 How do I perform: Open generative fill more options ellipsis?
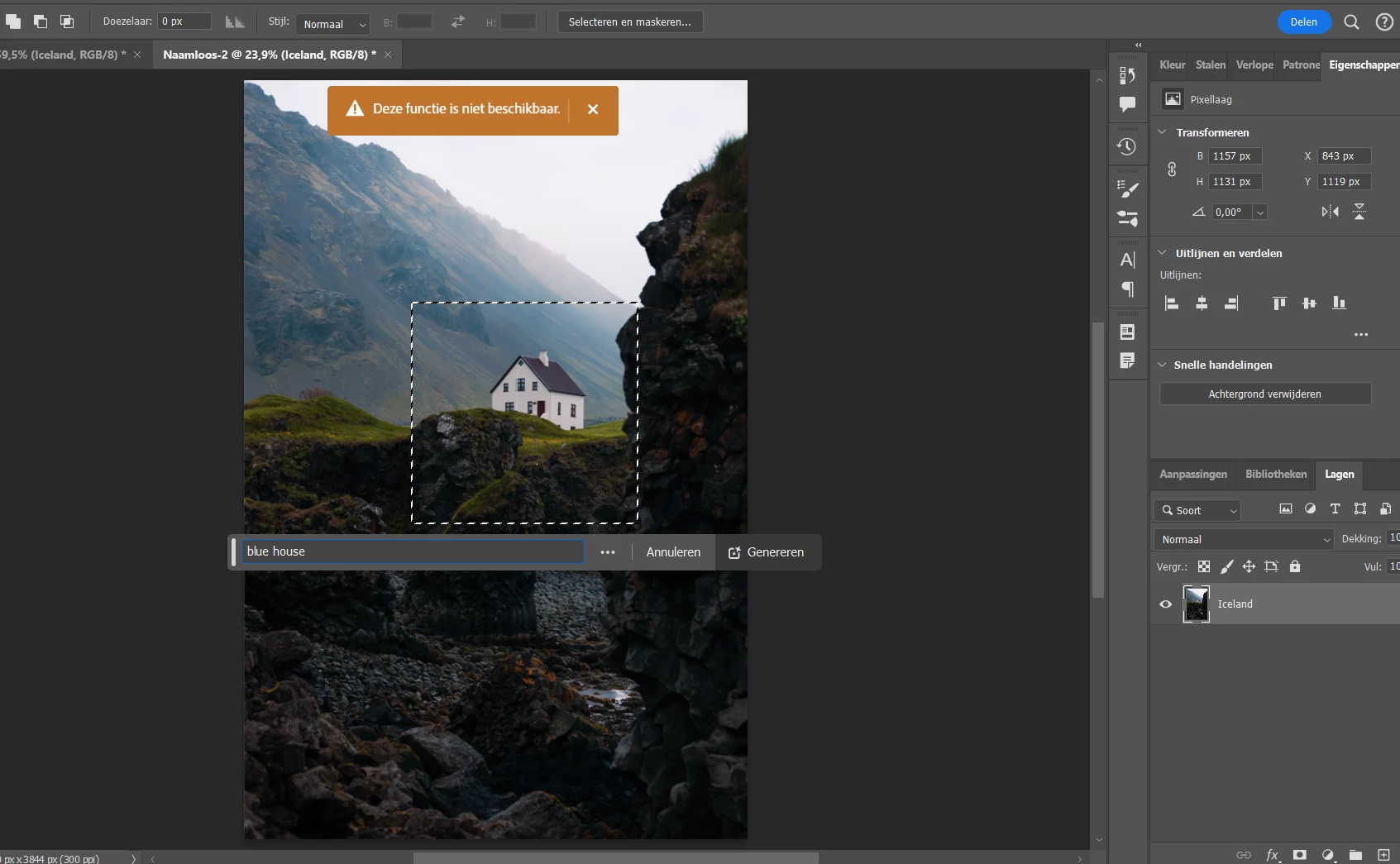608,552
